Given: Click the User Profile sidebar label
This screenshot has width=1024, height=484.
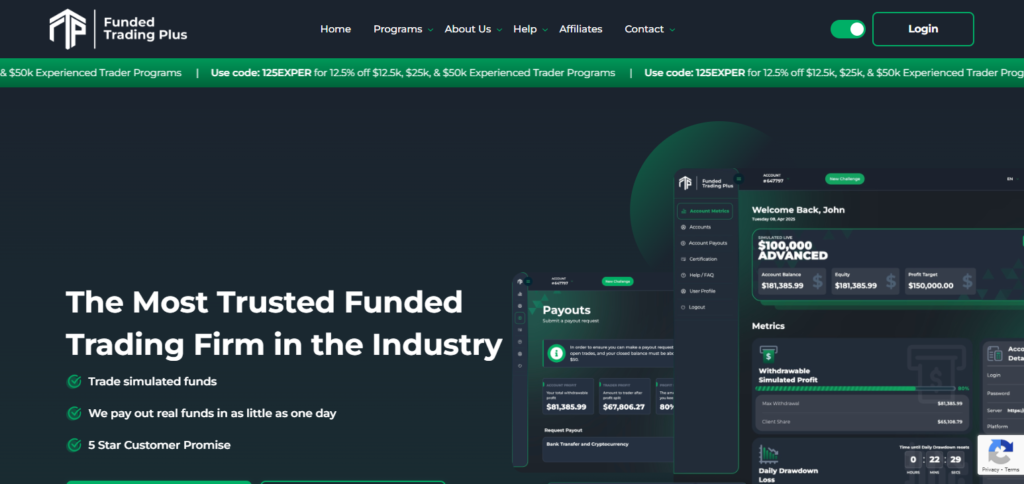Looking at the screenshot, I should click(702, 291).
